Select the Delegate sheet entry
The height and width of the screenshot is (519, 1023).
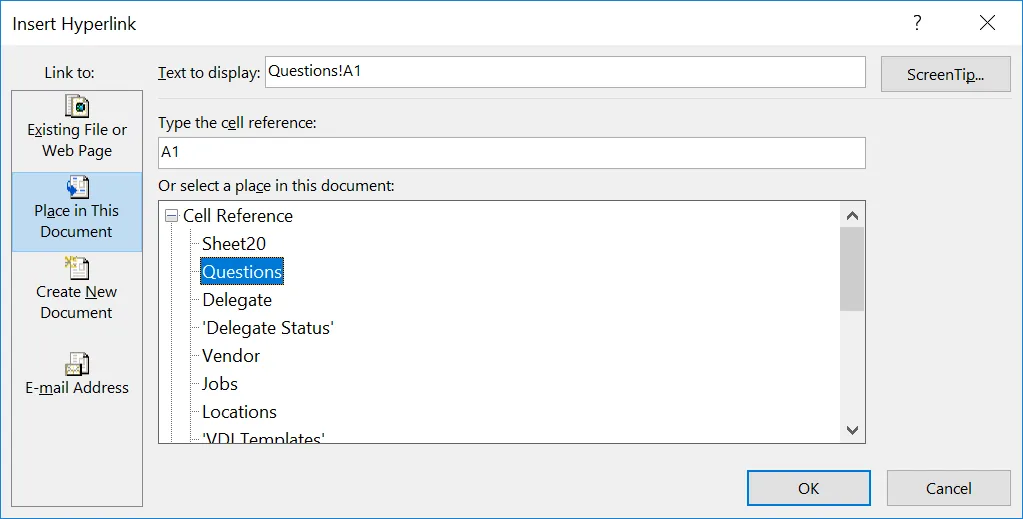pos(237,300)
